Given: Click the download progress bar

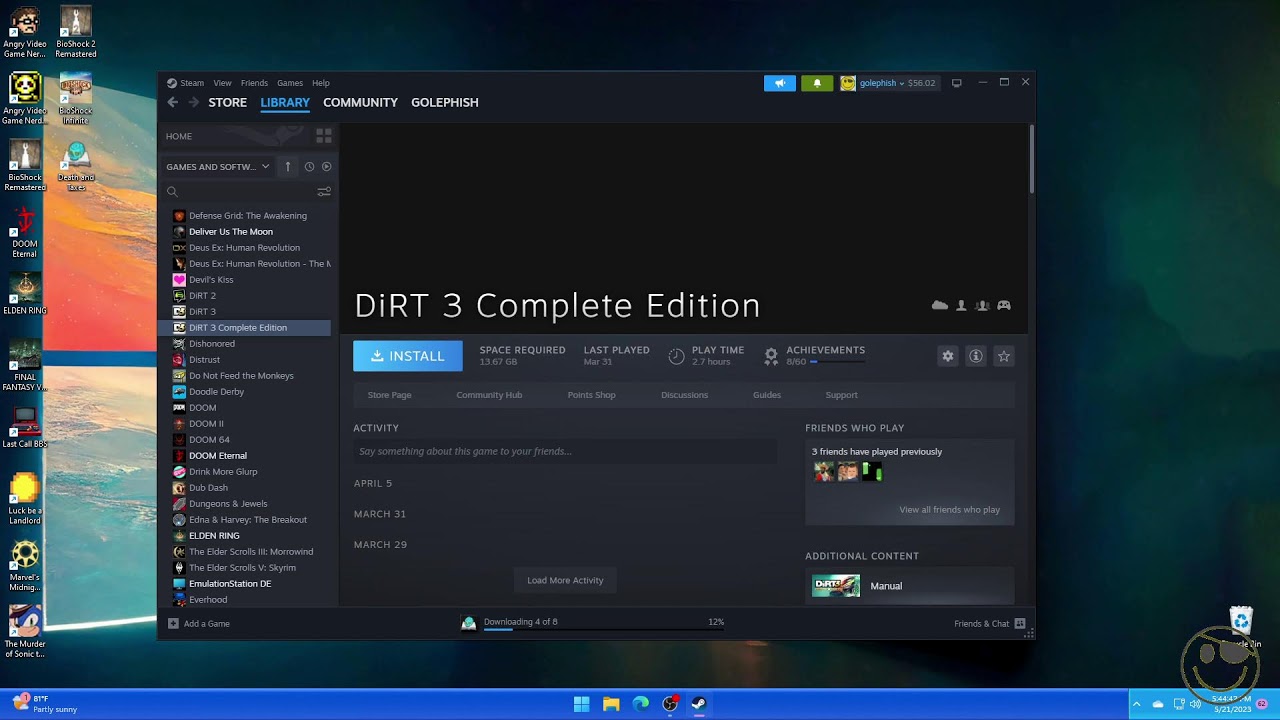Looking at the screenshot, I should tap(604, 630).
